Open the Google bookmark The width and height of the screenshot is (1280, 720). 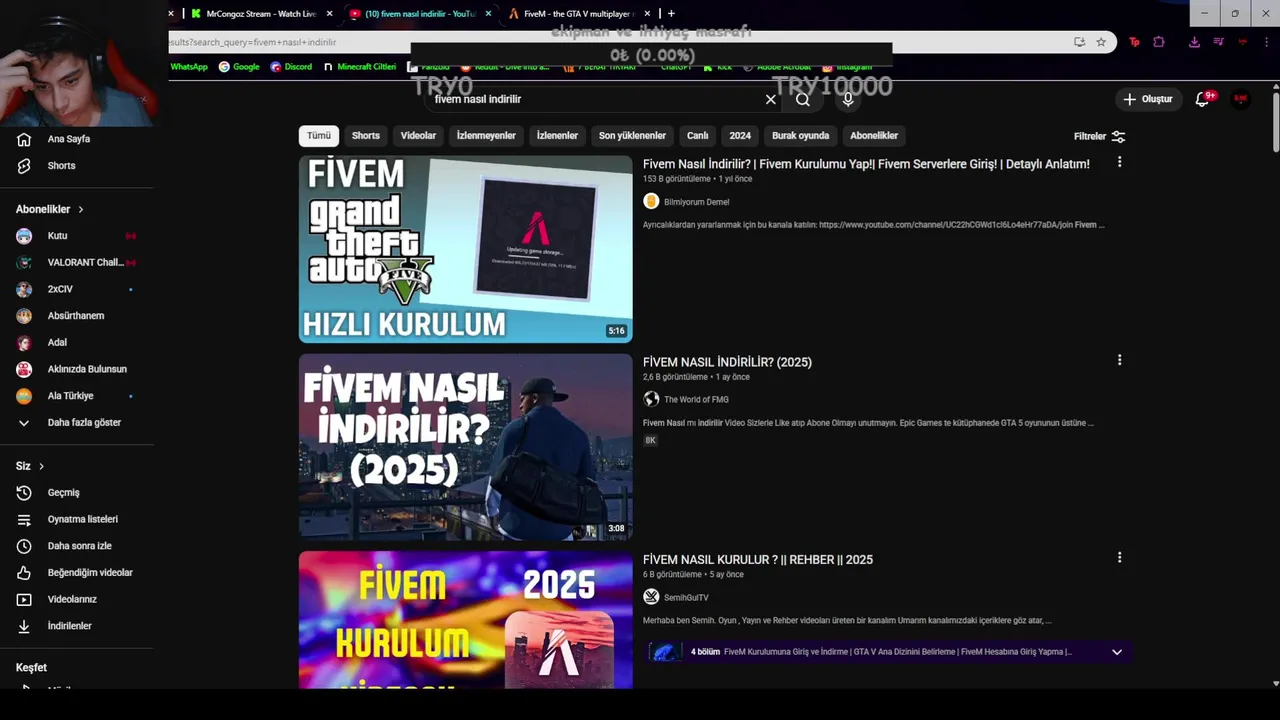[x=240, y=67]
